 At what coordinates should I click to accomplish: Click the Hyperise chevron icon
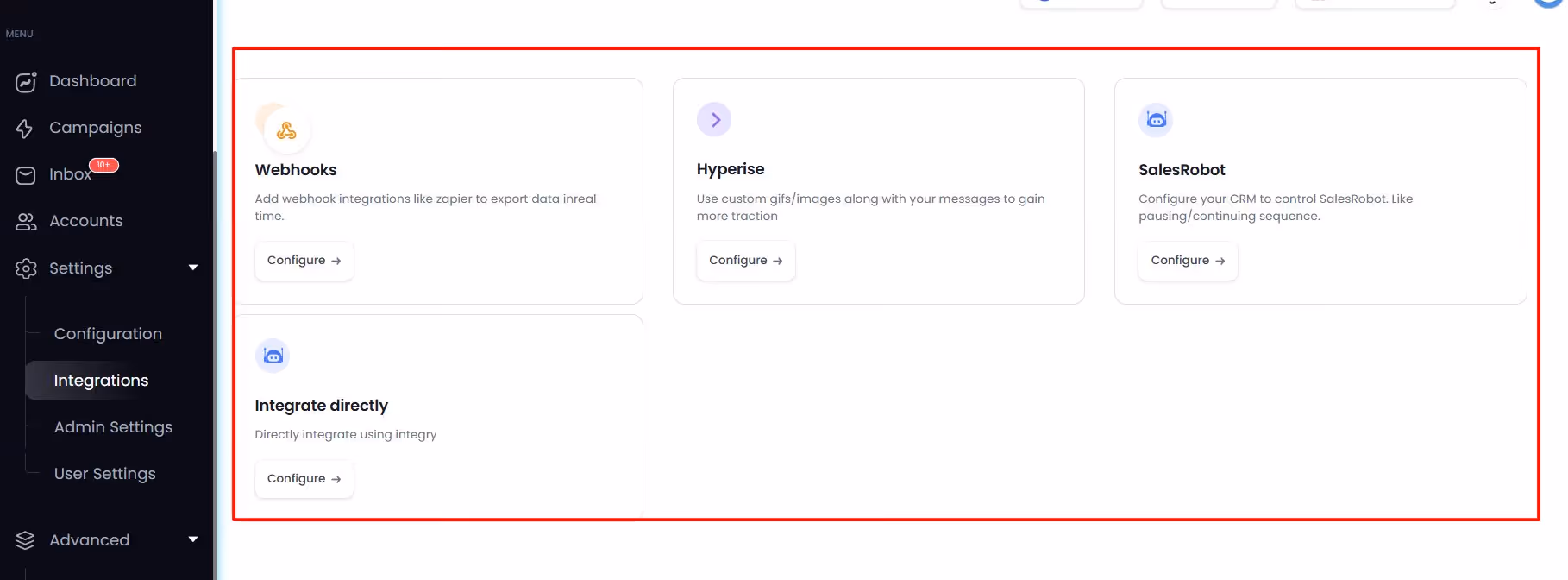pyautogui.click(x=714, y=119)
